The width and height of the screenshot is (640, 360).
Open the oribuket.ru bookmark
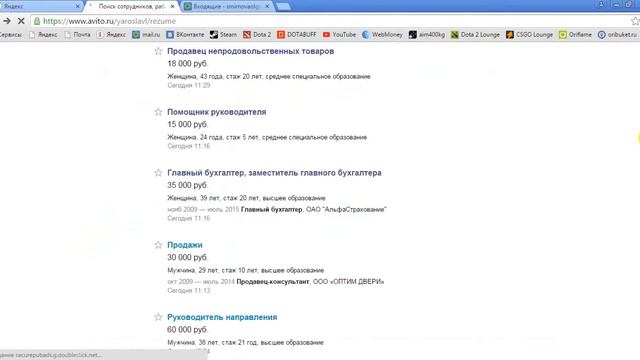[x=618, y=35]
